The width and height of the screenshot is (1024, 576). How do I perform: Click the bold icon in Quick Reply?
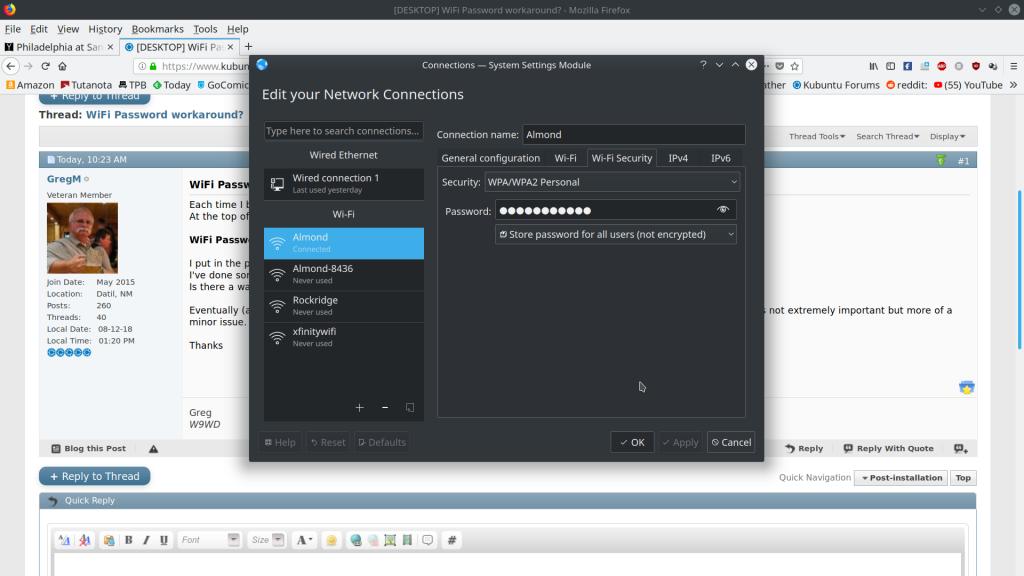tap(128, 540)
